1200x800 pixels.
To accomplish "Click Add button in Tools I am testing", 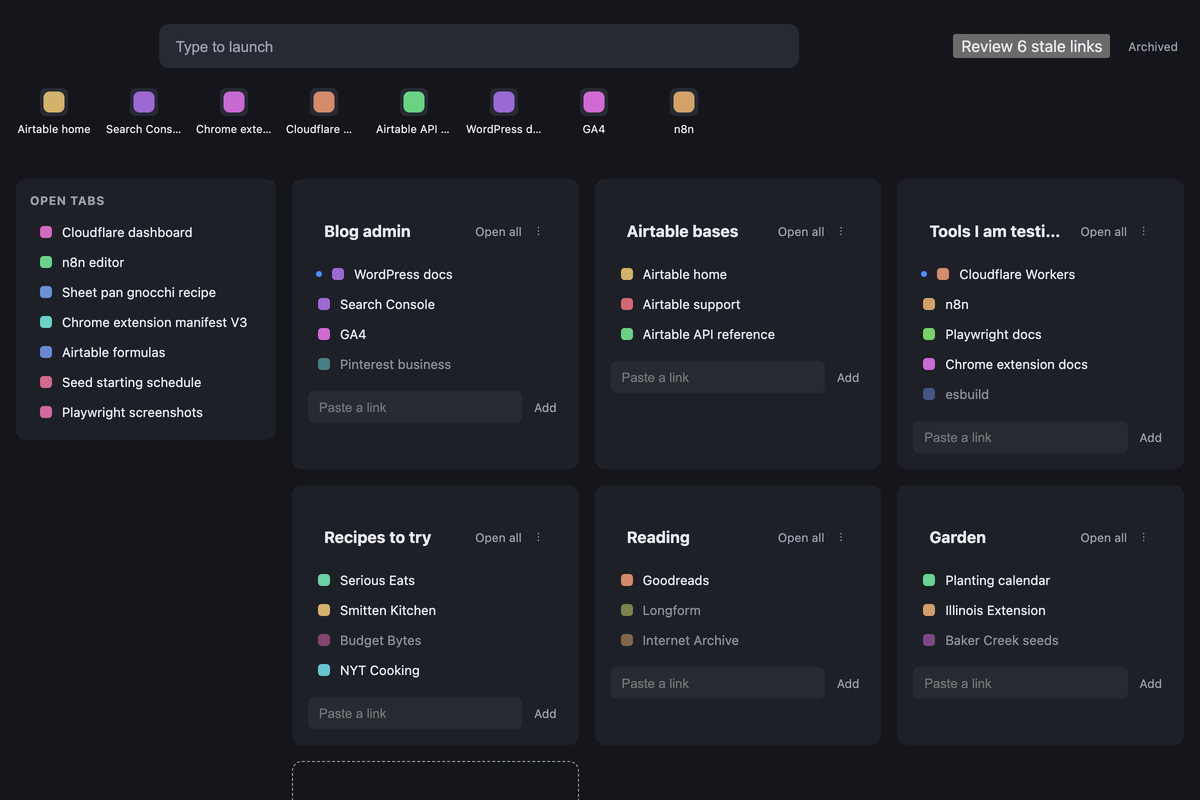I will coord(1151,437).
